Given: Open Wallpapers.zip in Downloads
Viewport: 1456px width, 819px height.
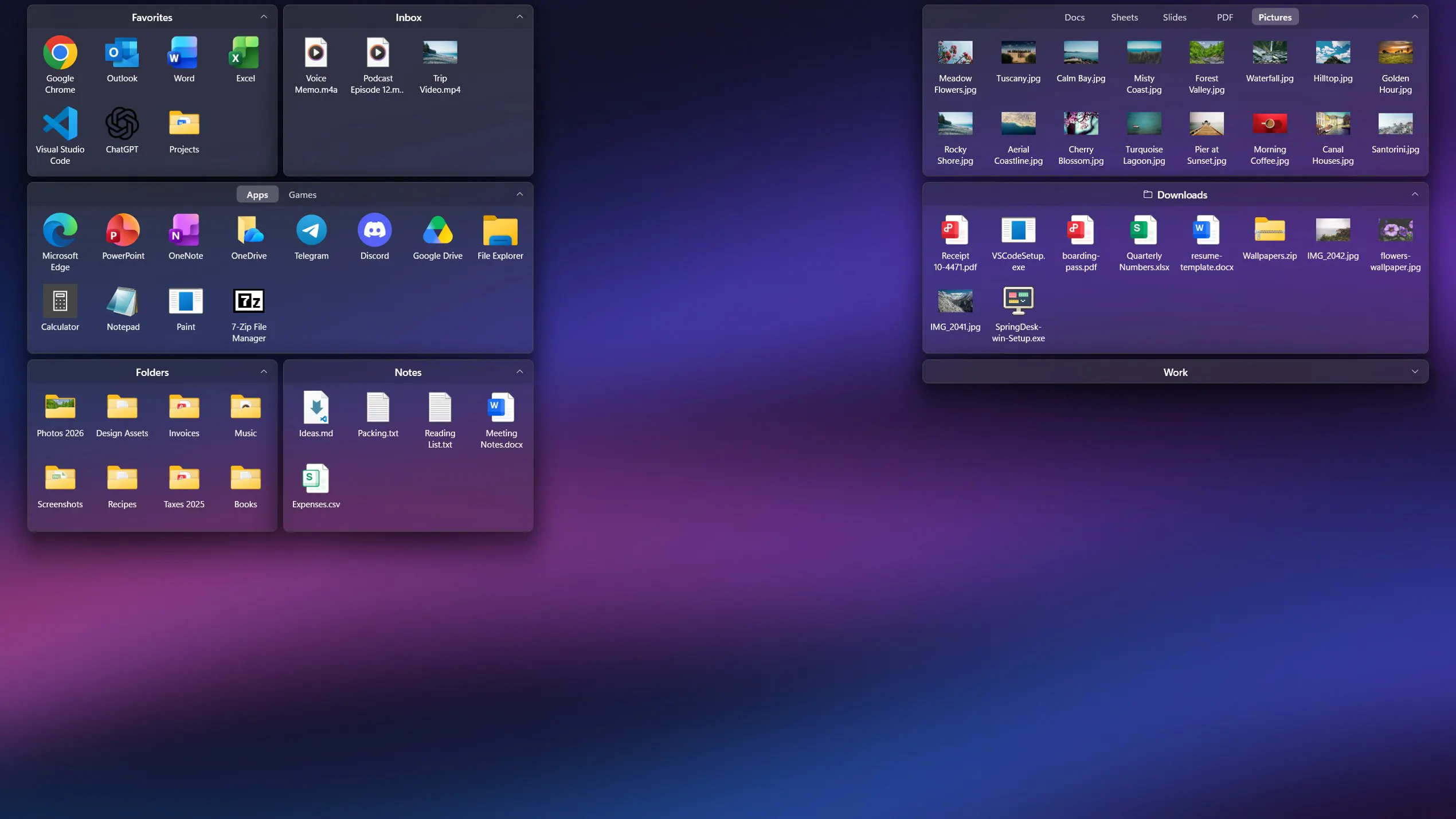Looking at the screenshot, I should coord(1270,230).
